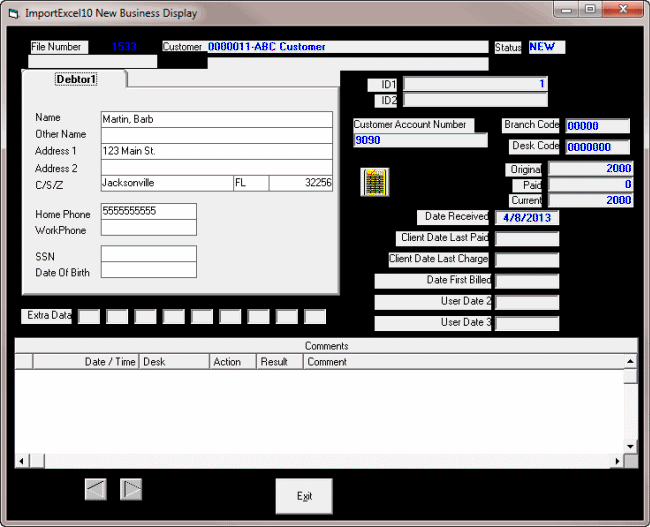This screenshot has height=527, width=650.
Task: Click the Comments scroll up arrow
Action: [630, 362]
